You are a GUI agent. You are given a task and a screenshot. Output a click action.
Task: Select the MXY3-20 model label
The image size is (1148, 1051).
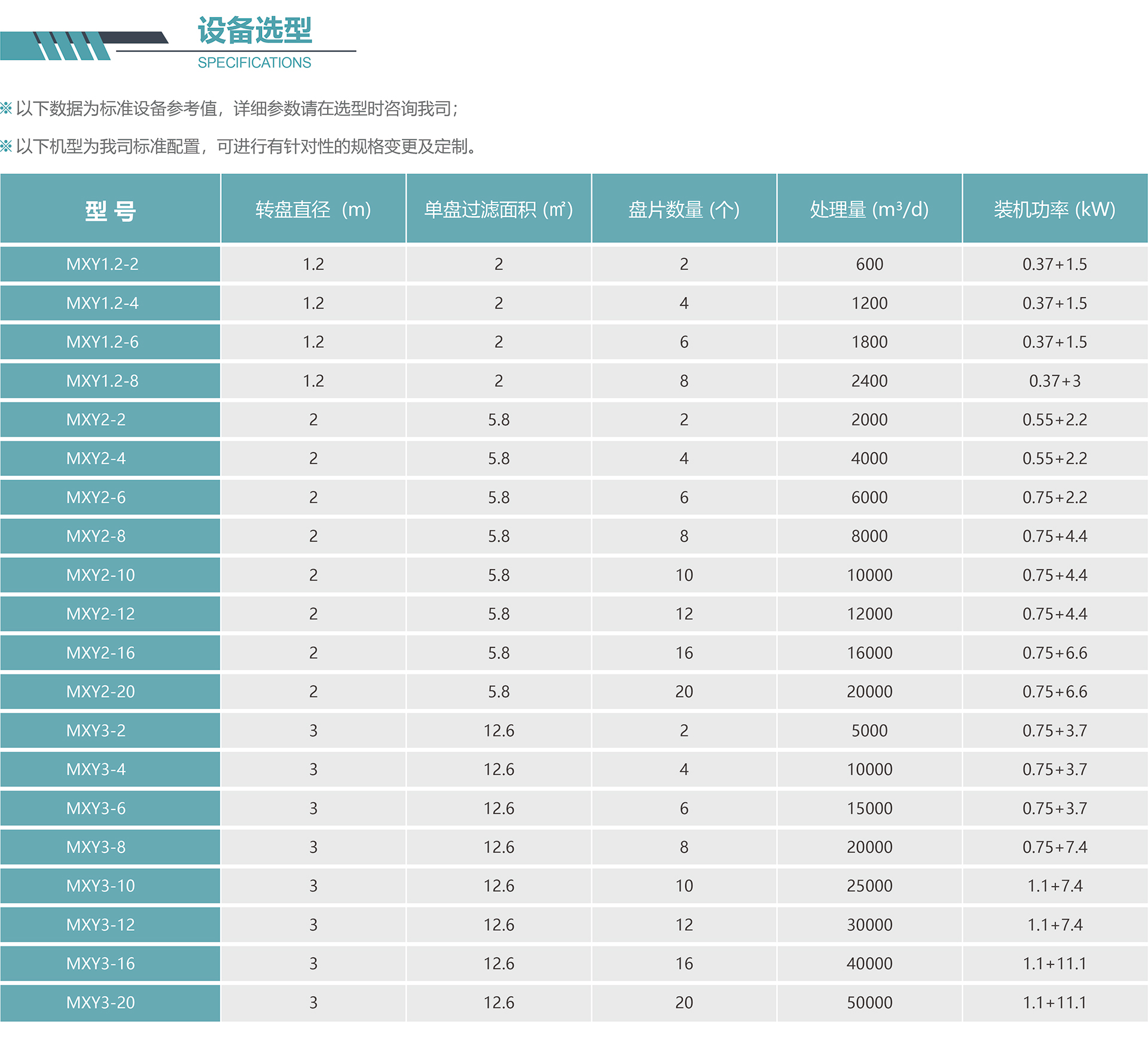[110, 1003]
